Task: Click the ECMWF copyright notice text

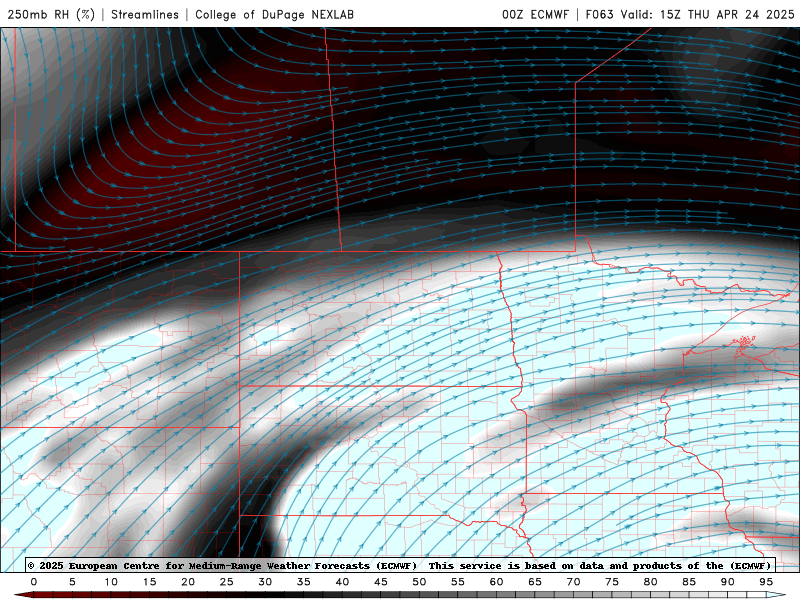Action: click(401, 565)
